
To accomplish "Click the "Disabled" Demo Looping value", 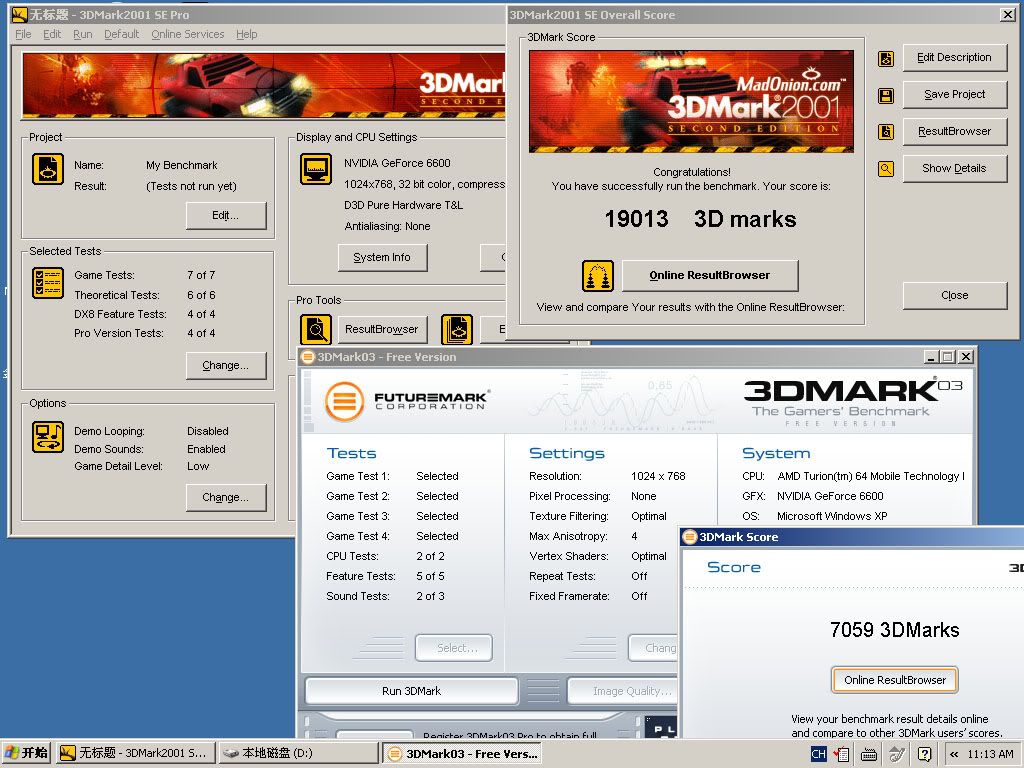I will point(208,432).
